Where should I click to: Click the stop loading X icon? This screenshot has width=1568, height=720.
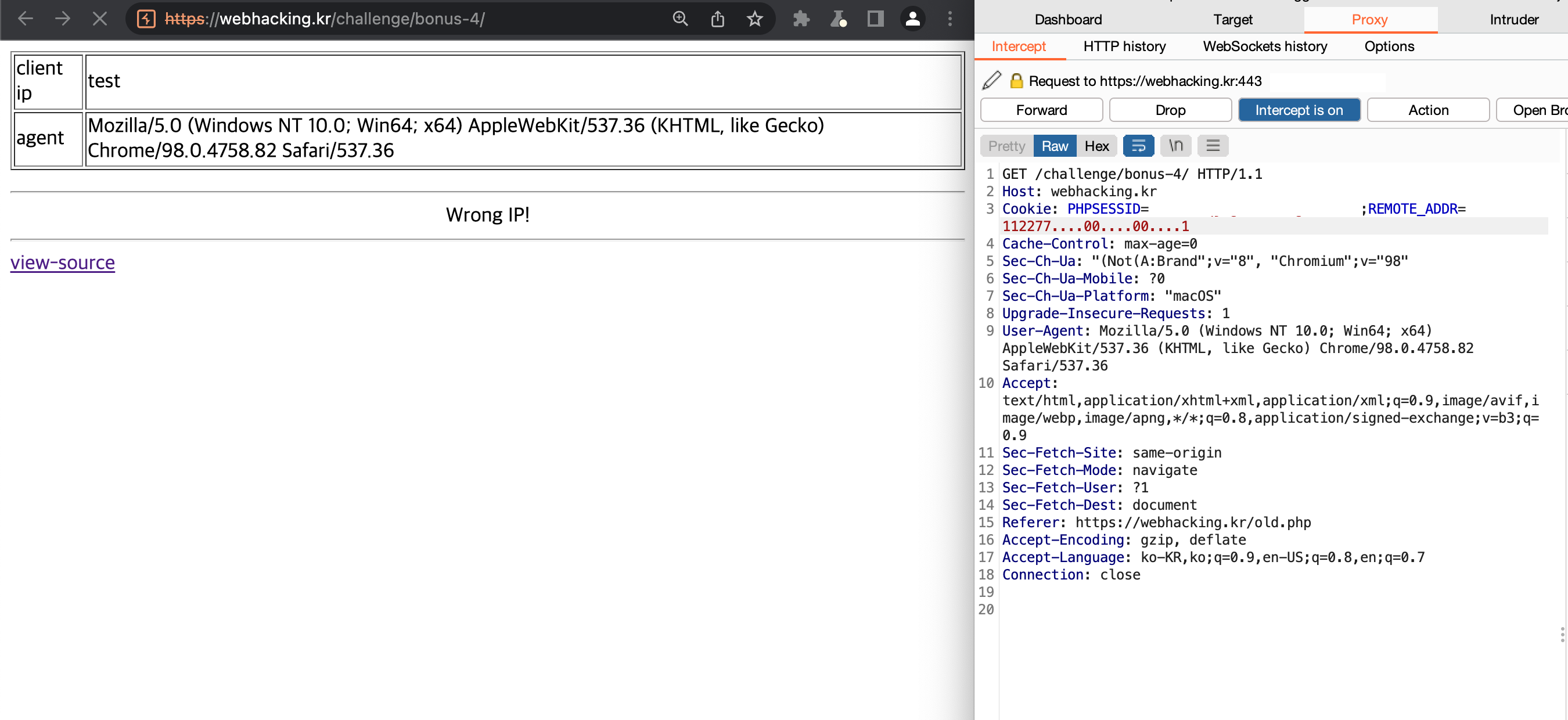[99, 19]
